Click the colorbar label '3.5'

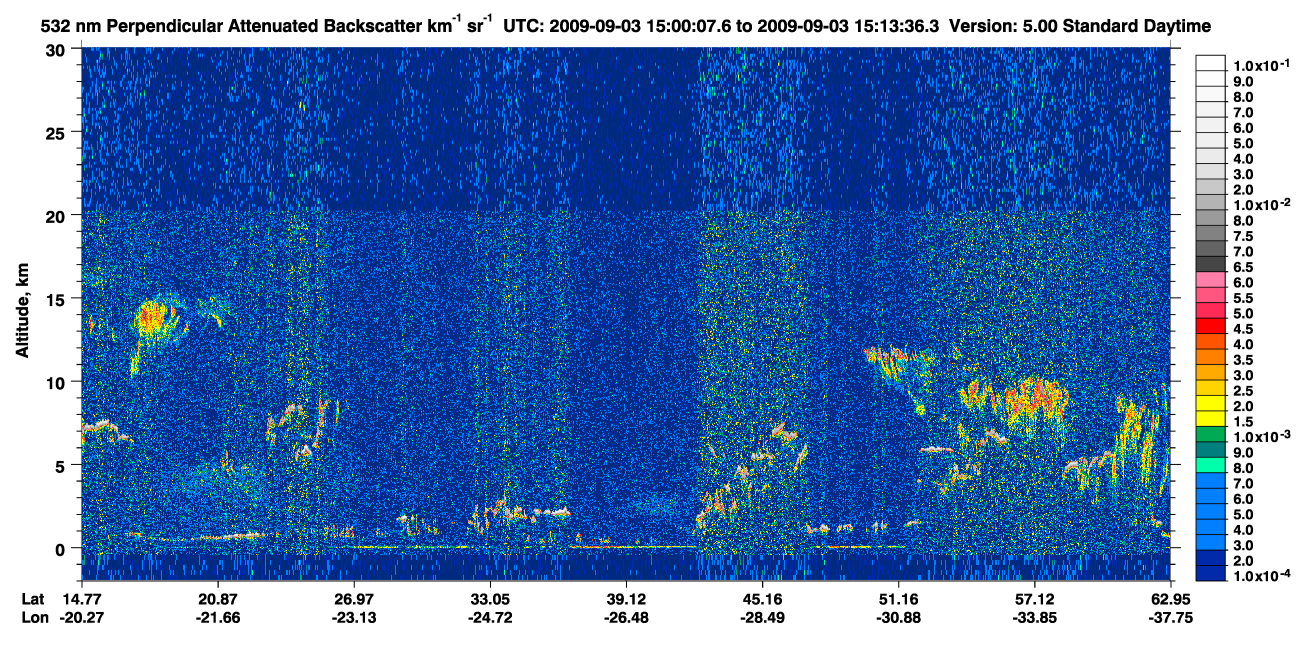[1244, 359]
